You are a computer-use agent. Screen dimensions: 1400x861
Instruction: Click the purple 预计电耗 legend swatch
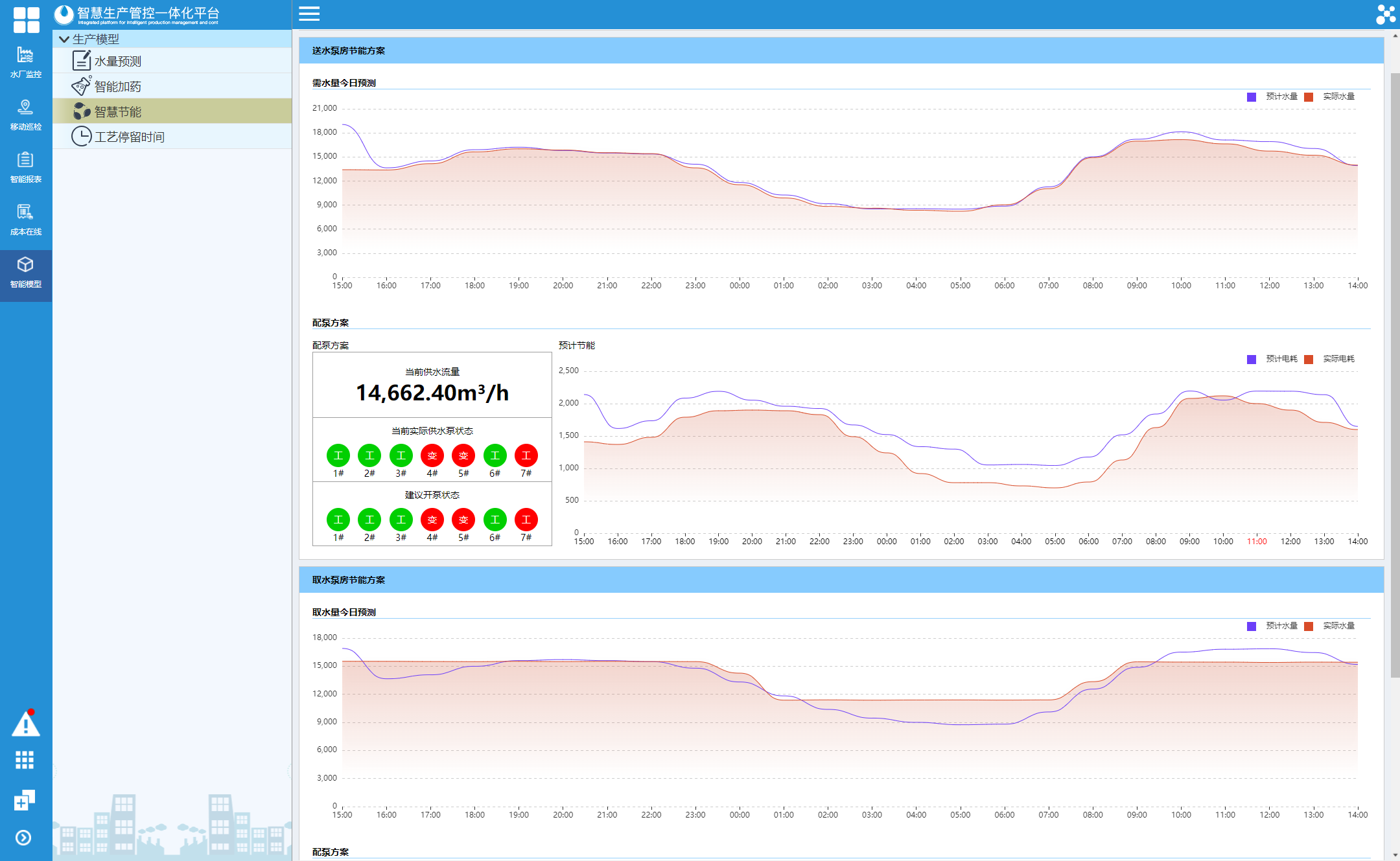tap(1252, 359)
